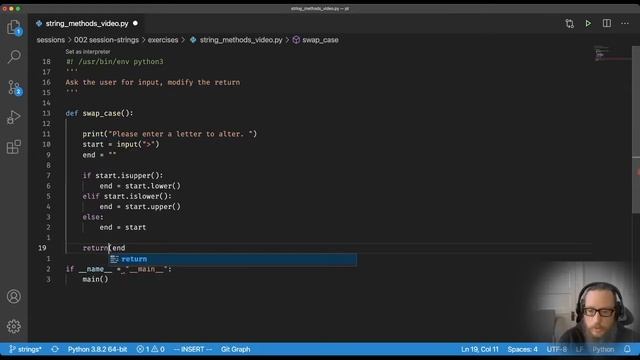Select Python 3.8.2 64-bit interpreter status
Viewport: 640px width, 360px height.
pyautogui.click(x=97, y=349)
